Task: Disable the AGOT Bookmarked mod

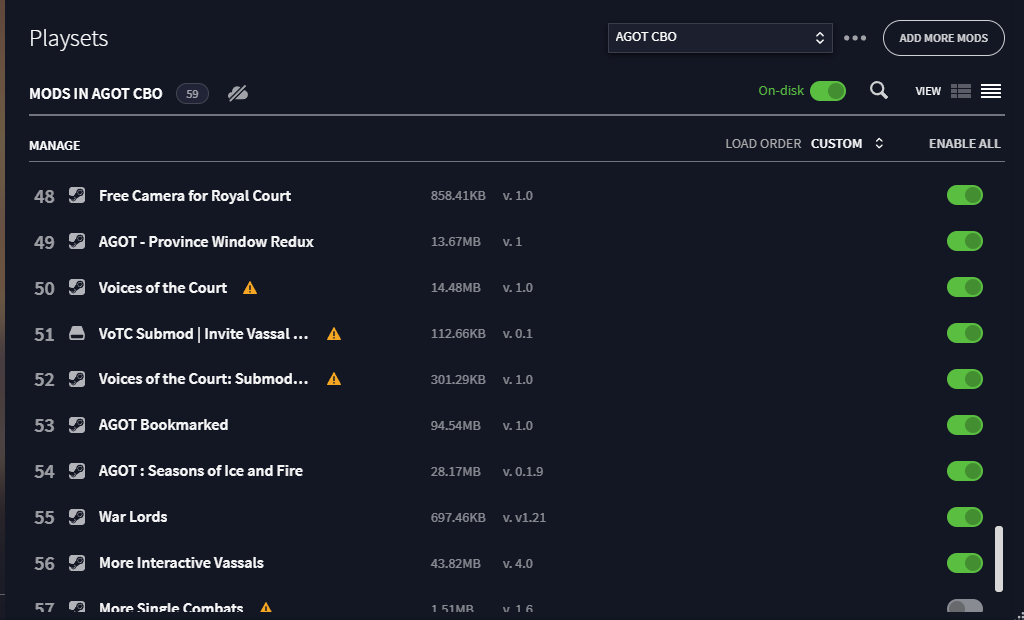Action: (x=965, y=425)
